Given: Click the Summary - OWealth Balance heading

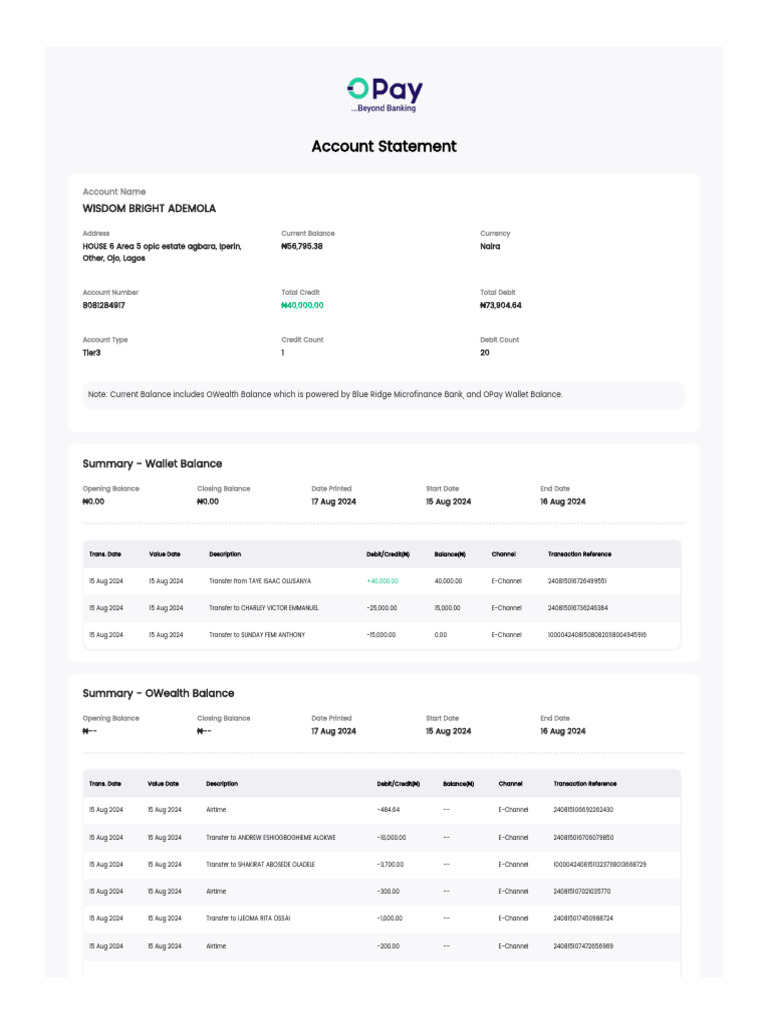Looking at the screenshot, I should tap(158, 693).
